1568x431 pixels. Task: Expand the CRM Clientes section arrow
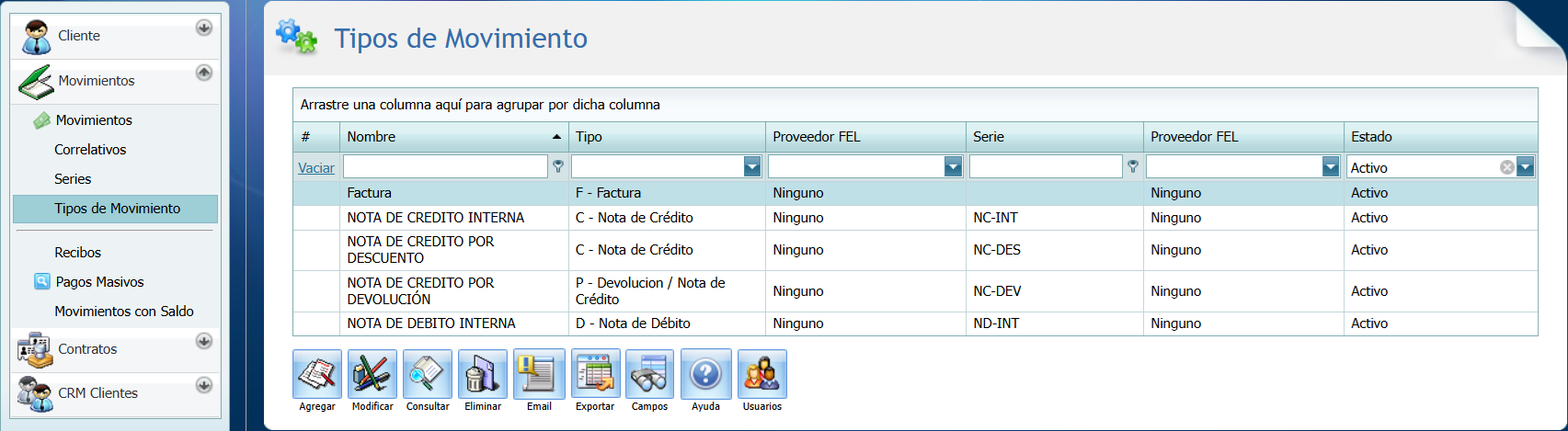coord(204,385)
